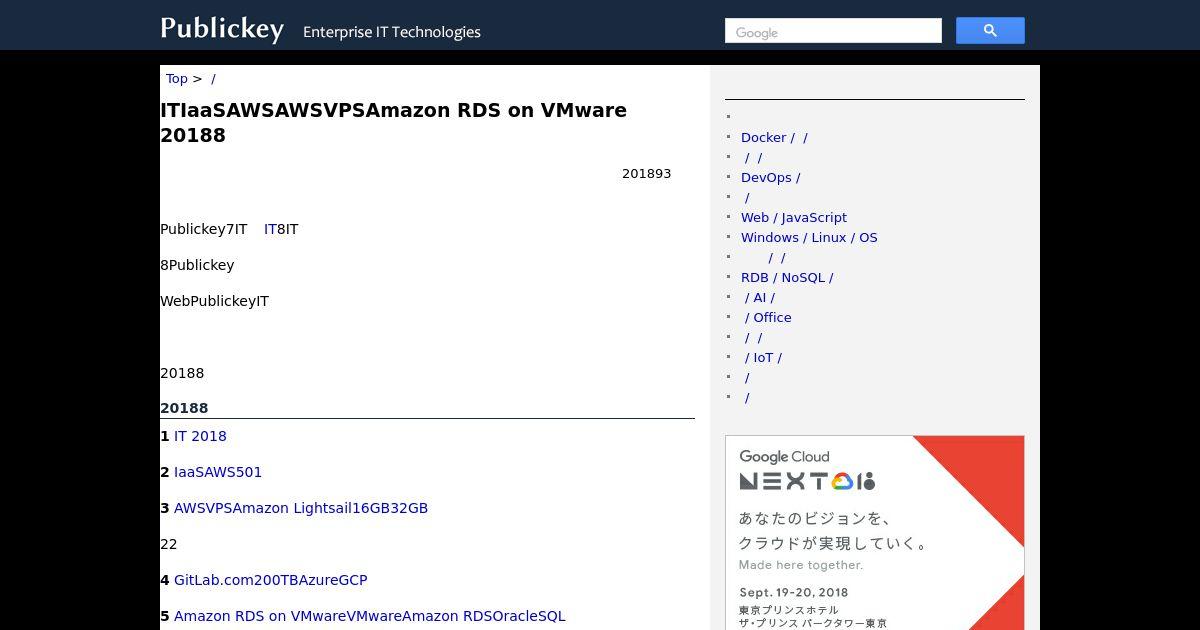Open the Web / JavaScript category link
Screen dimensions: 1200x630
(794, 218)
